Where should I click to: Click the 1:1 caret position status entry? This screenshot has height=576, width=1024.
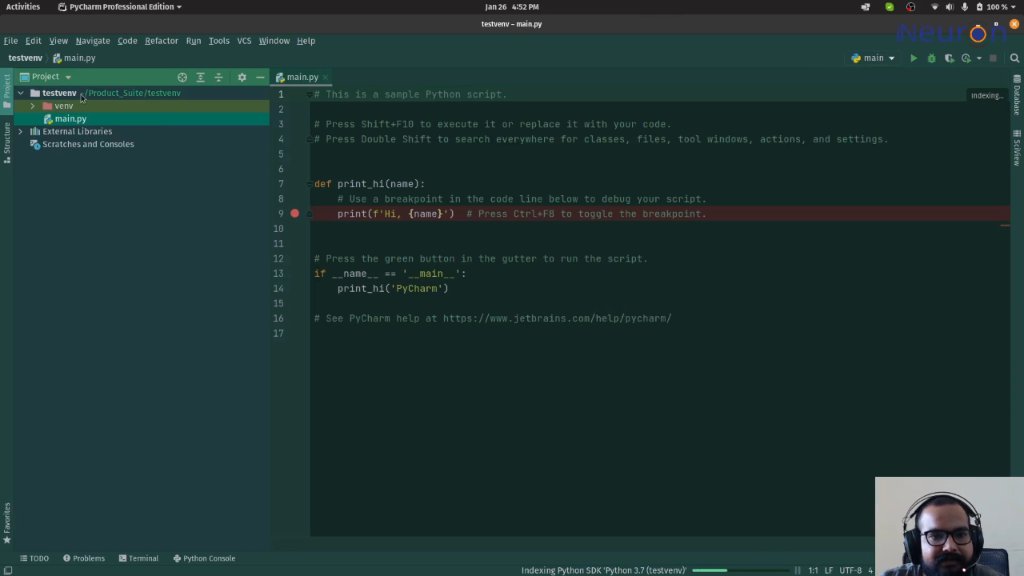(813, 570)
